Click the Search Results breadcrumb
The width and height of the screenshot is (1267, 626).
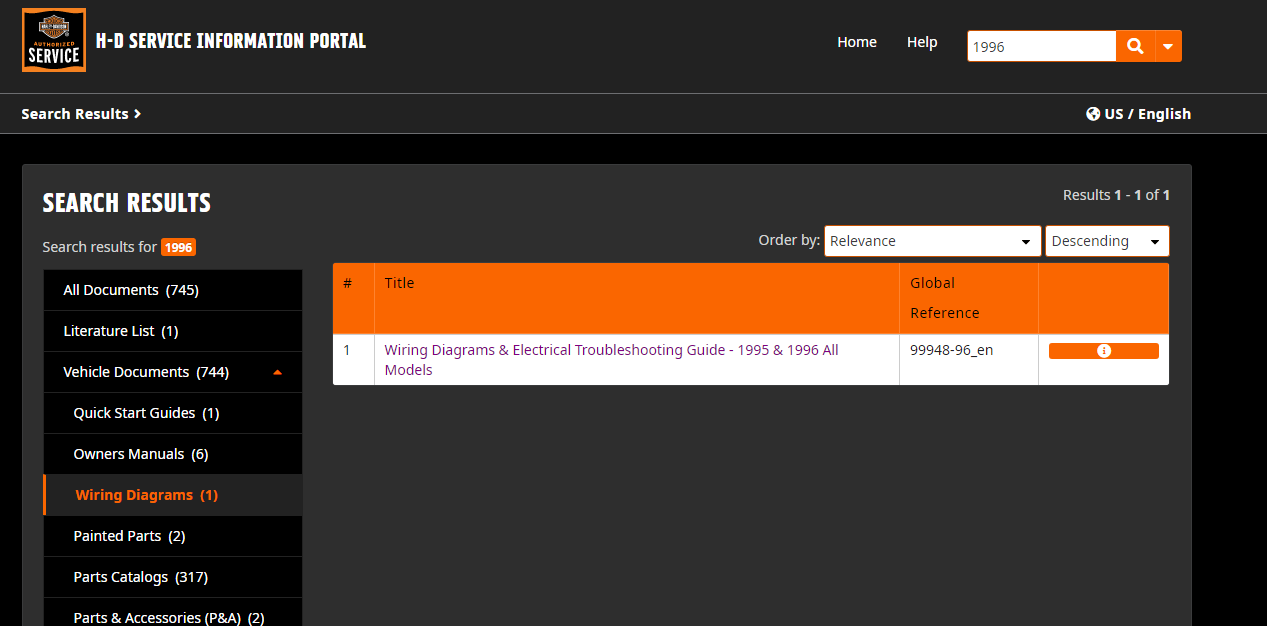[x=80, y=114]
